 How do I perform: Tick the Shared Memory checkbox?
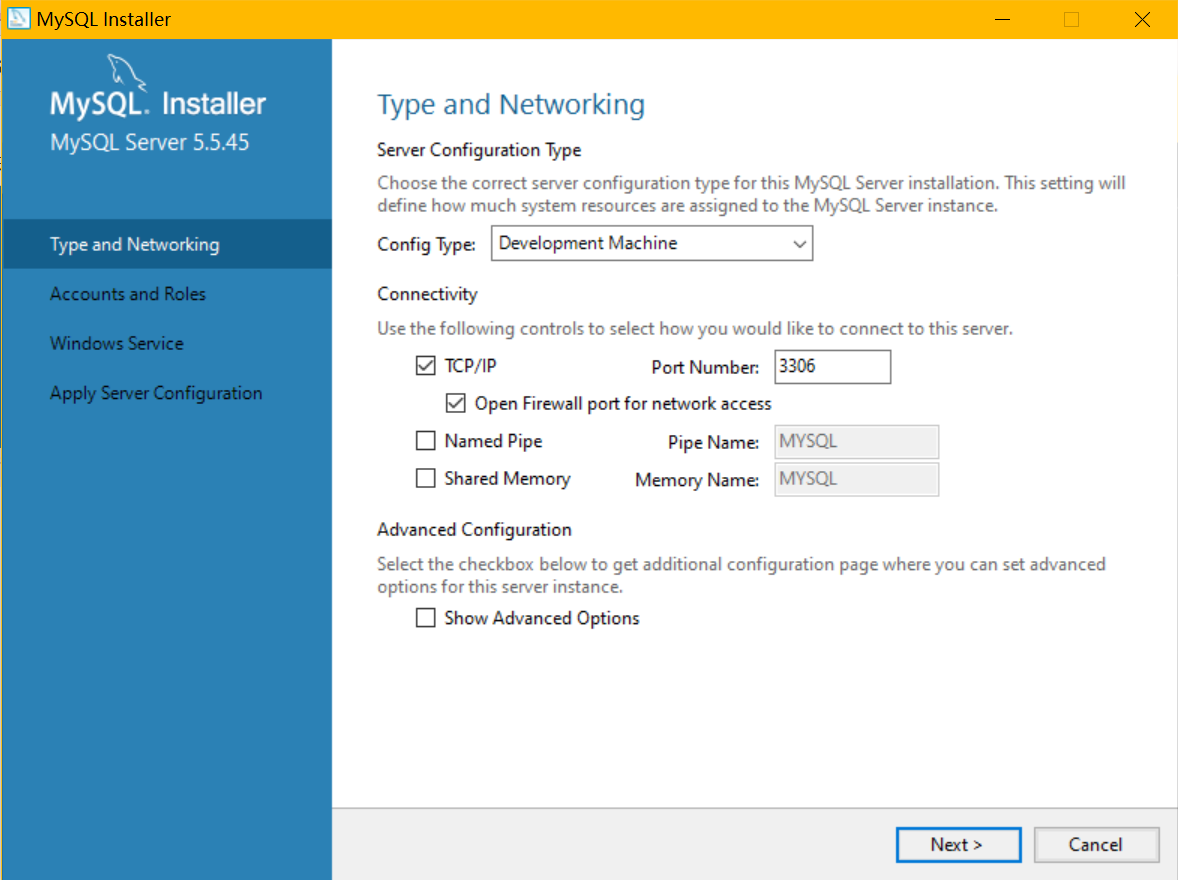pyautogui.click(x=426, y=479)
